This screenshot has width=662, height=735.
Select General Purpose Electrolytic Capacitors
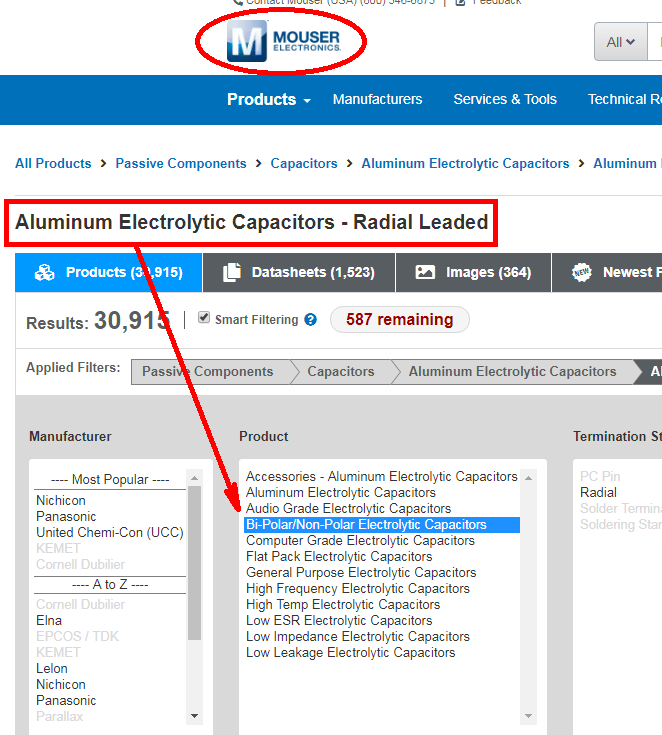361,572
